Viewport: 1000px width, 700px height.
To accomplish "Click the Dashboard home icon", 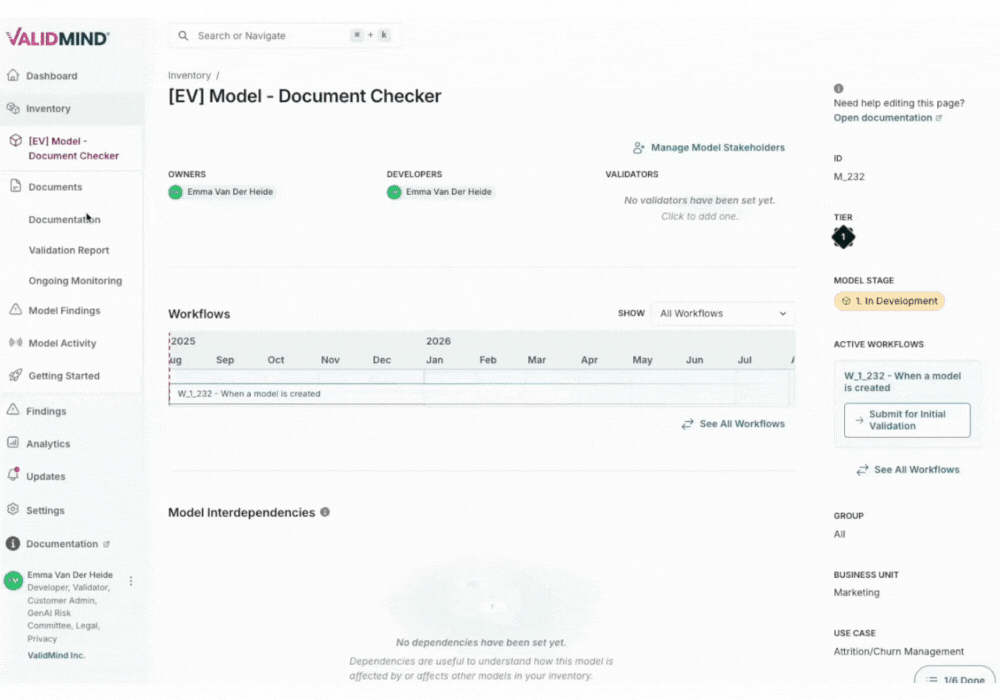I will pyautogui.click(x=13, y=75).
